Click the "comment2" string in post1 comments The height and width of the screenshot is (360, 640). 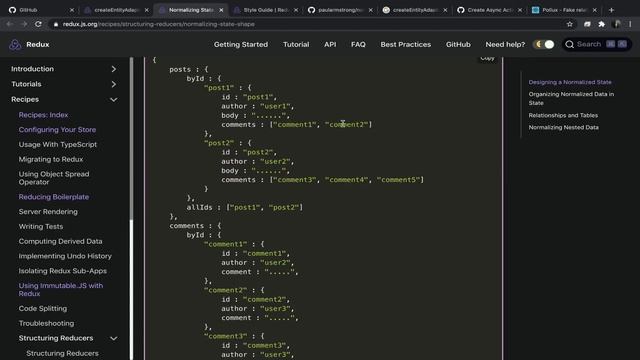pos(347,124)
